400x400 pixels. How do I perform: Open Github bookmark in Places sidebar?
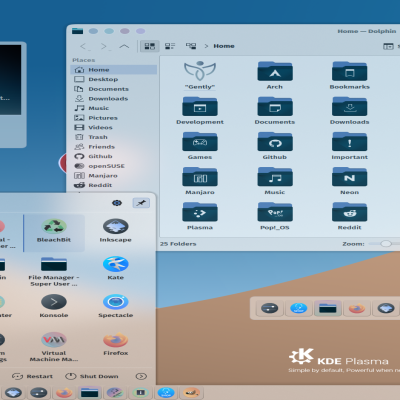pos(114,156)
